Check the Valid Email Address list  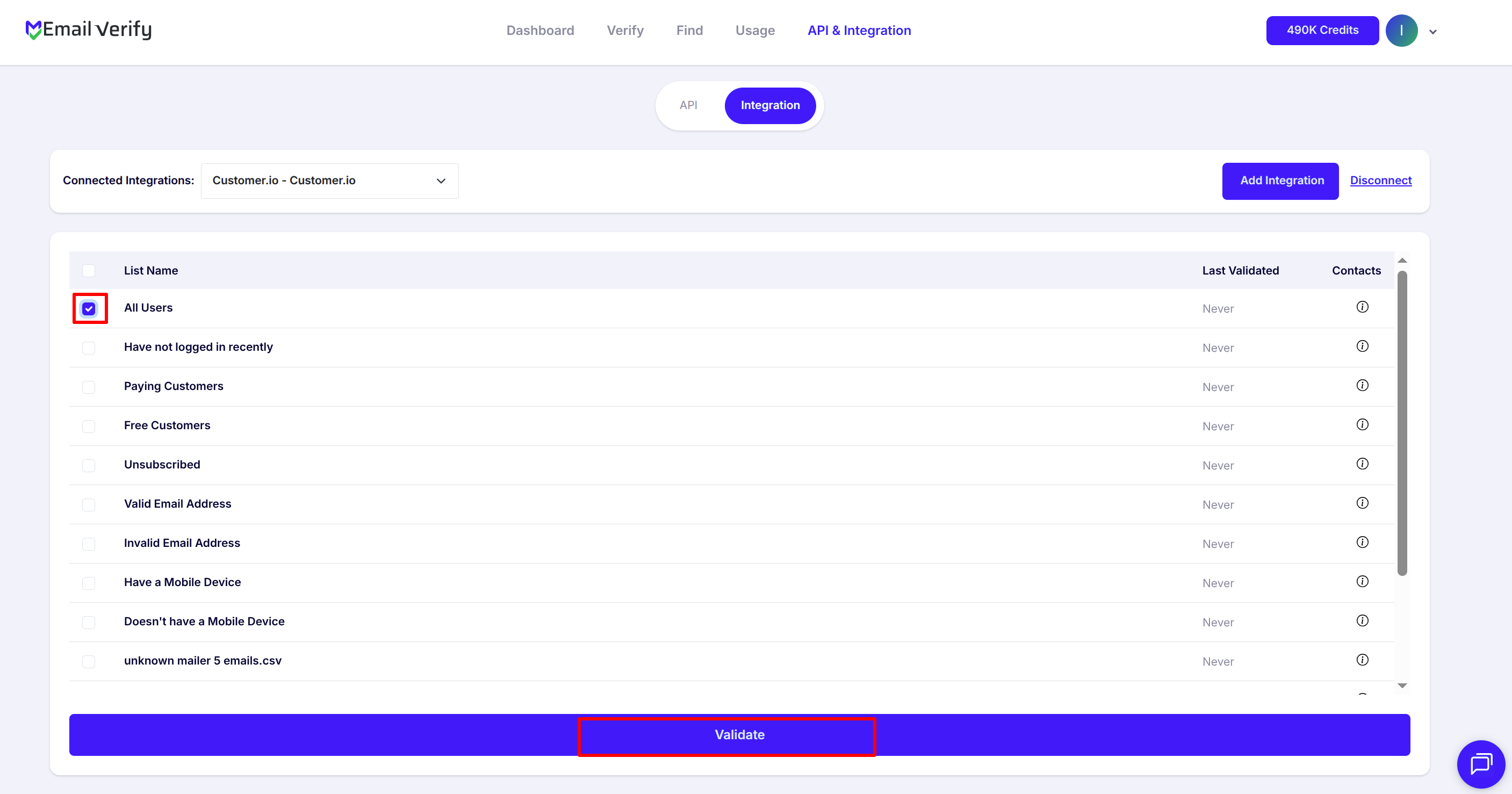pos(89,506)
